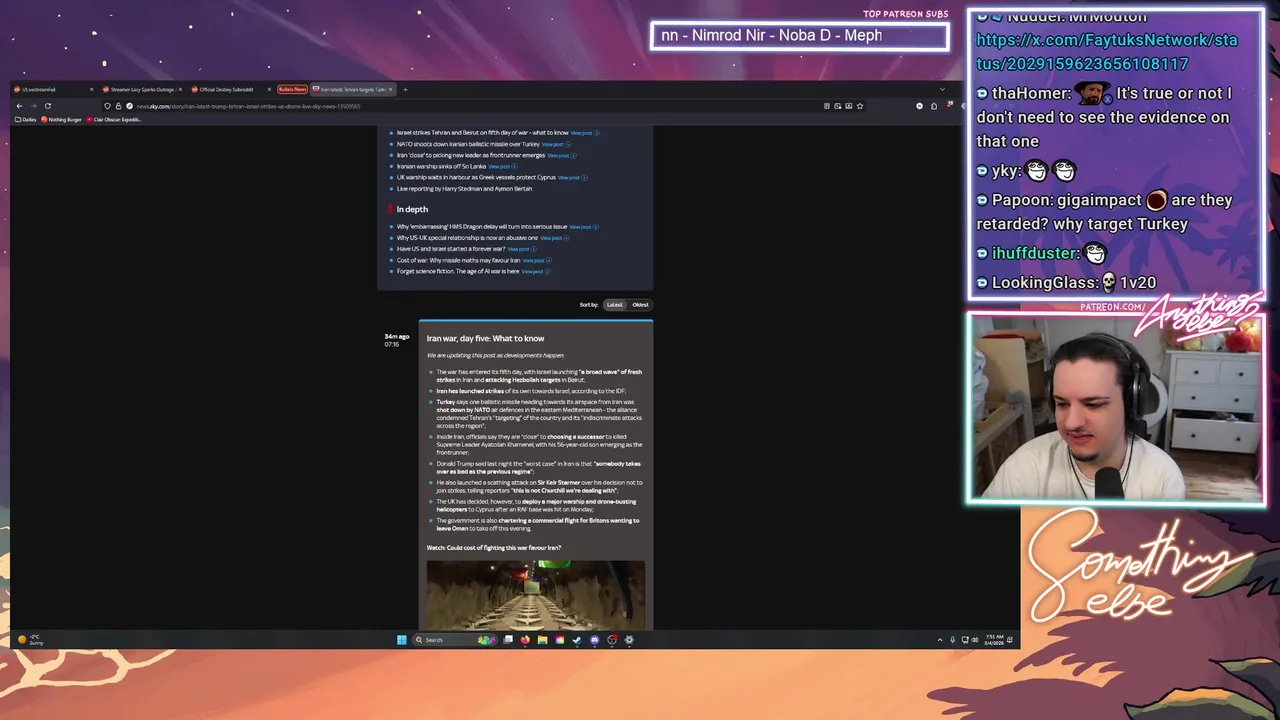Open Discord from the taskbar

pyautogui.click(x=594, y=640)
